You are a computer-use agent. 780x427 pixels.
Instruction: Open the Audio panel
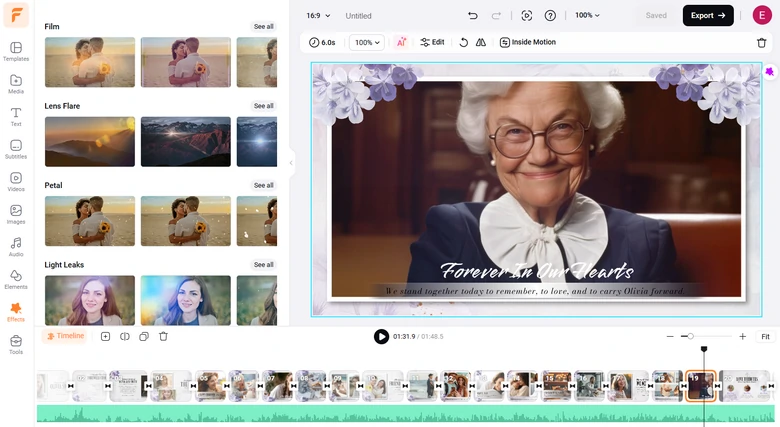click(x=16, y=247)
